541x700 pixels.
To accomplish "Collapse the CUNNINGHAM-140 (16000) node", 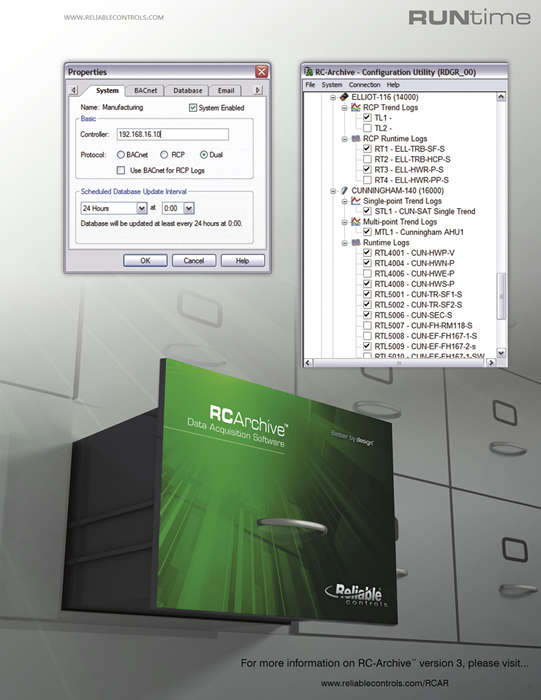I will click(x=333, y=191).
